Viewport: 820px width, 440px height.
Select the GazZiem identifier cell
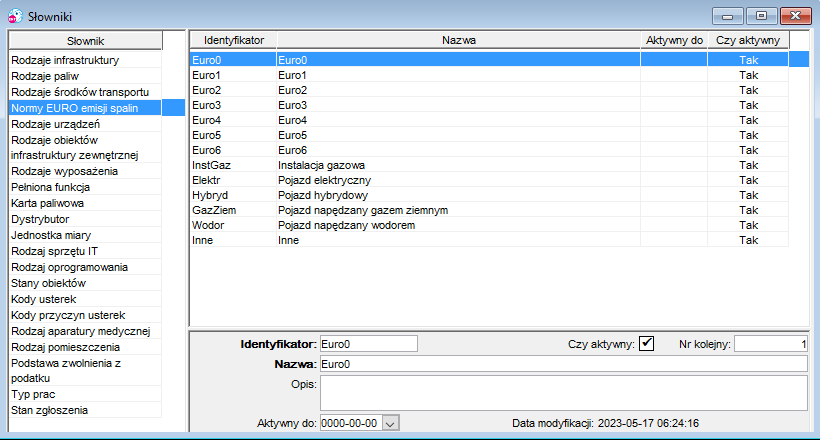233,210
